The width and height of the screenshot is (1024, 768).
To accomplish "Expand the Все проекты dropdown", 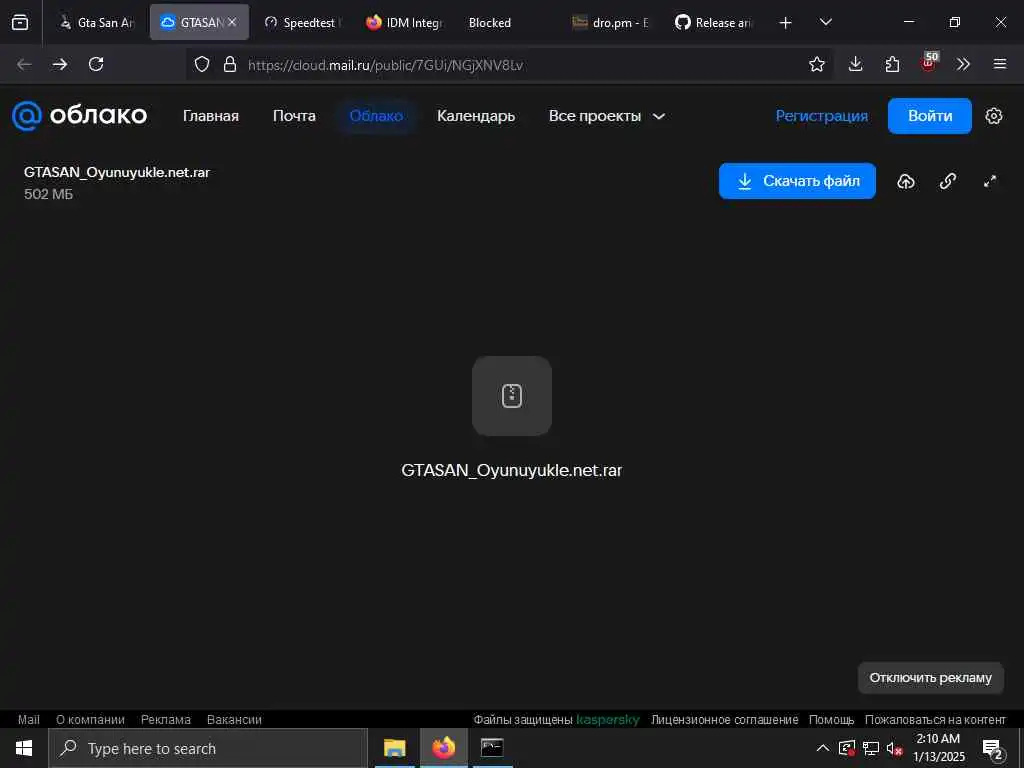I will pyautogui.click(x=607, y=116).
